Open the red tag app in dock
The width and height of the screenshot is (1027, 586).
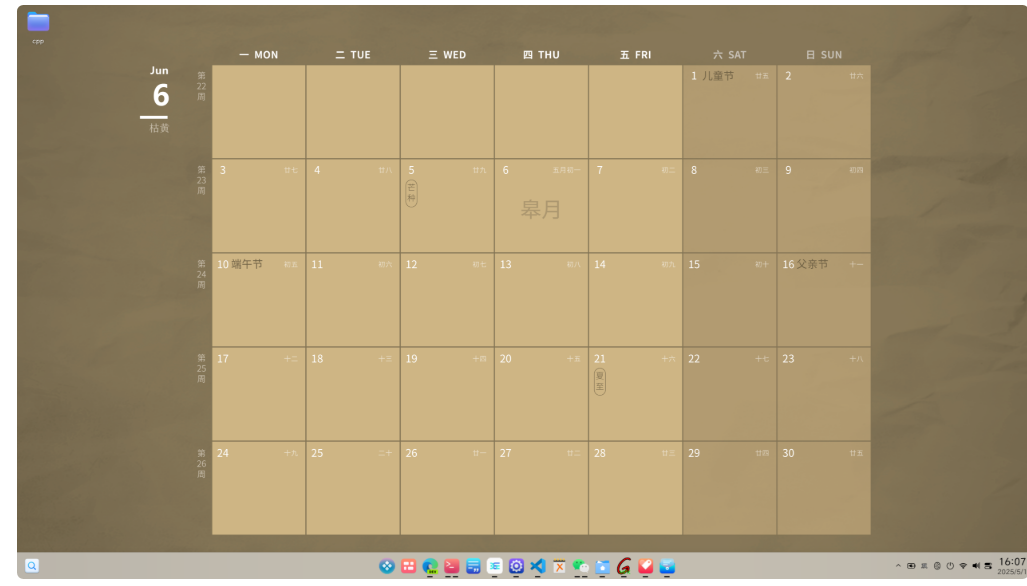pos(646,566)
